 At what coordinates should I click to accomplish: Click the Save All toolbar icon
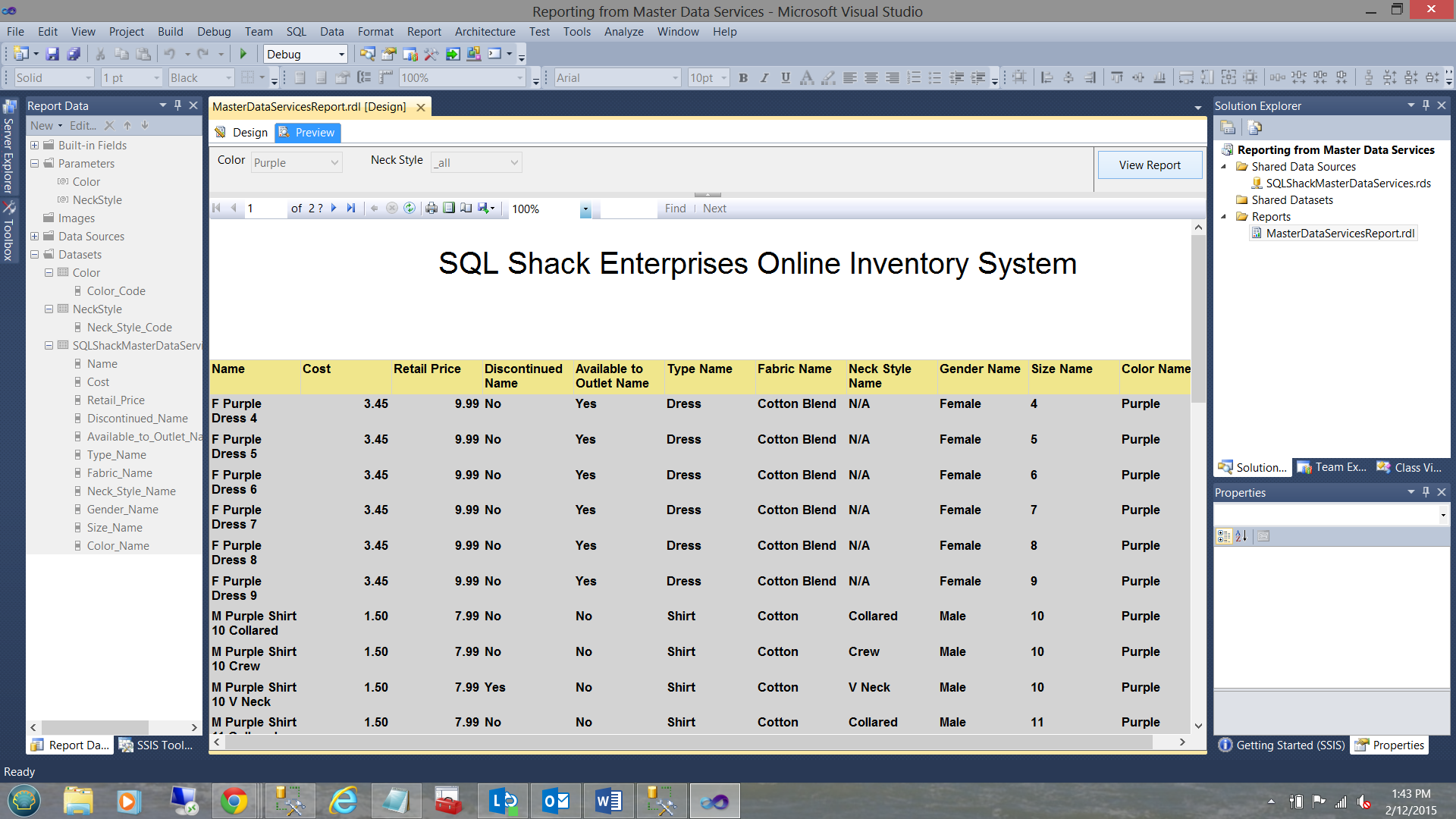[x=74, y=54]
